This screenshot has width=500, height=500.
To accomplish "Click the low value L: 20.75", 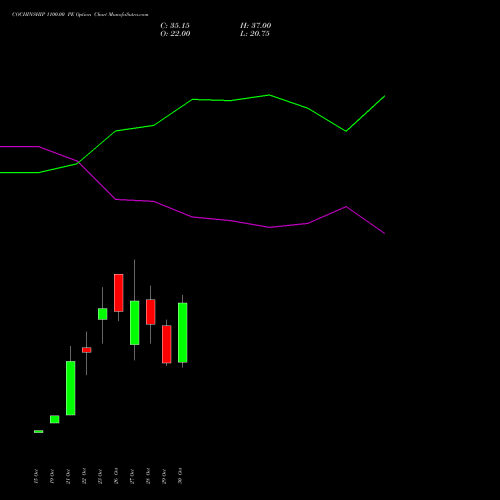I will pos(255,33).
